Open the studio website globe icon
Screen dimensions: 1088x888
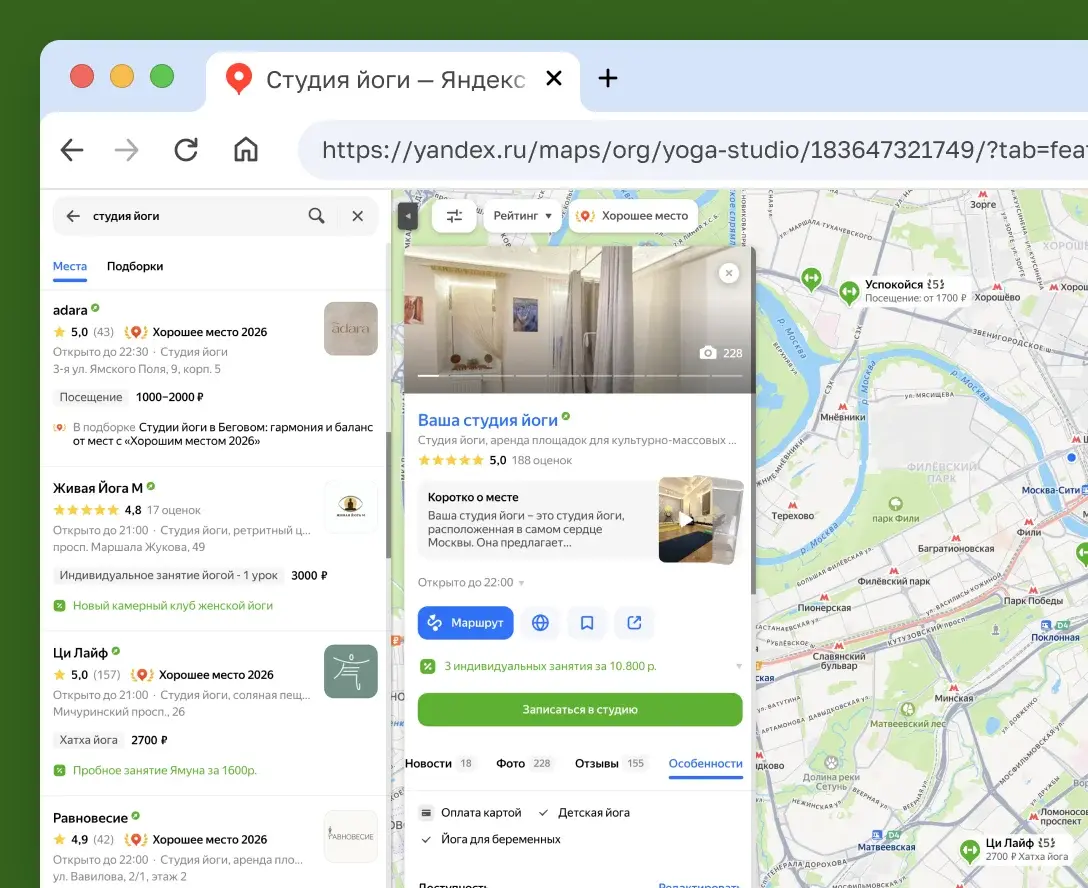tap(541, 622)
